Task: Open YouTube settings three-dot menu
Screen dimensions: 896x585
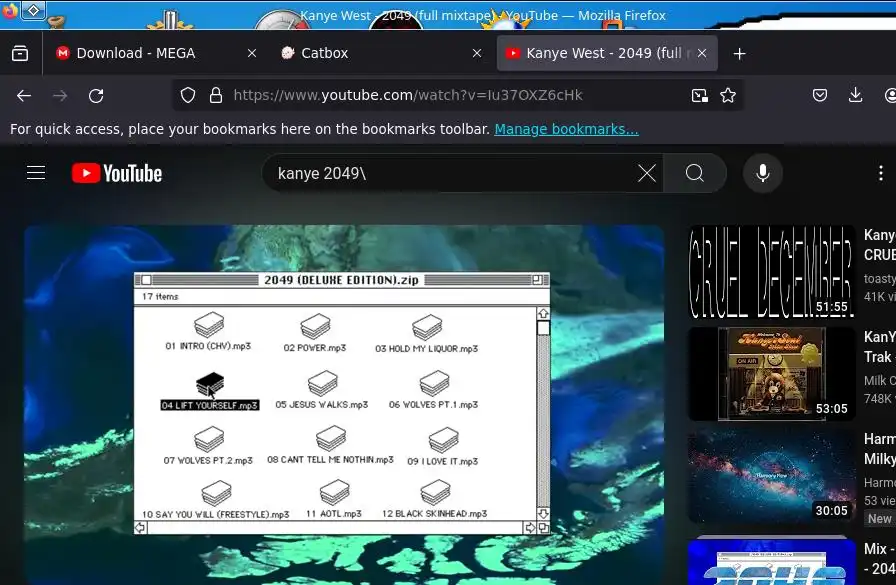Action: click(881, 173)
